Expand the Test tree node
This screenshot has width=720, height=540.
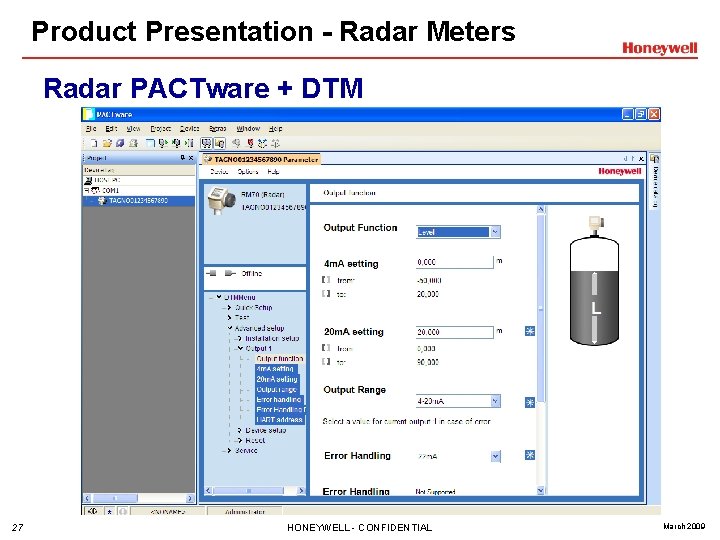(x=229, y=317)
